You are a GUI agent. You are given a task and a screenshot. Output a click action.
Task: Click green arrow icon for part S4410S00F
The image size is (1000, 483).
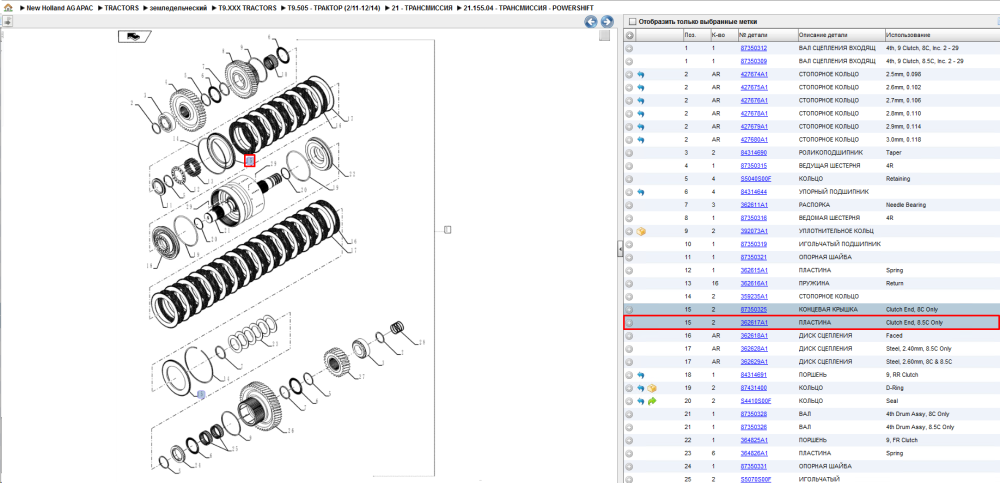[x=652, y=401]
